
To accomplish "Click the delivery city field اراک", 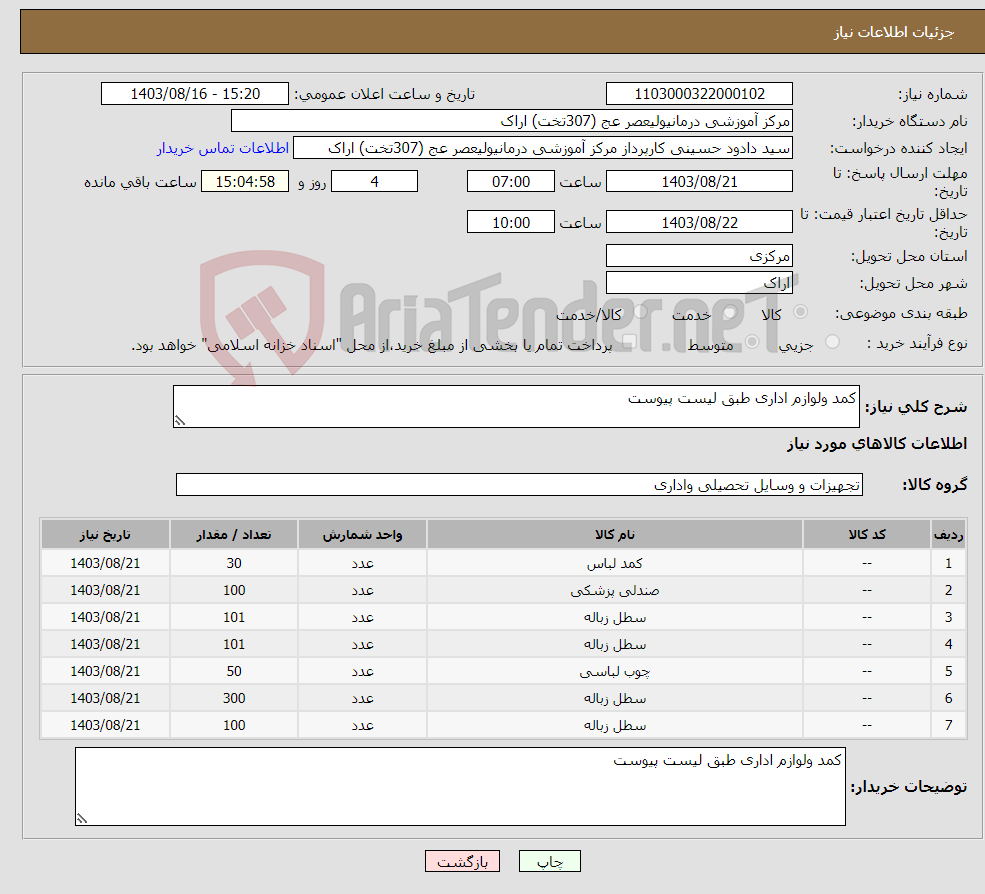I will pos(699,283).
